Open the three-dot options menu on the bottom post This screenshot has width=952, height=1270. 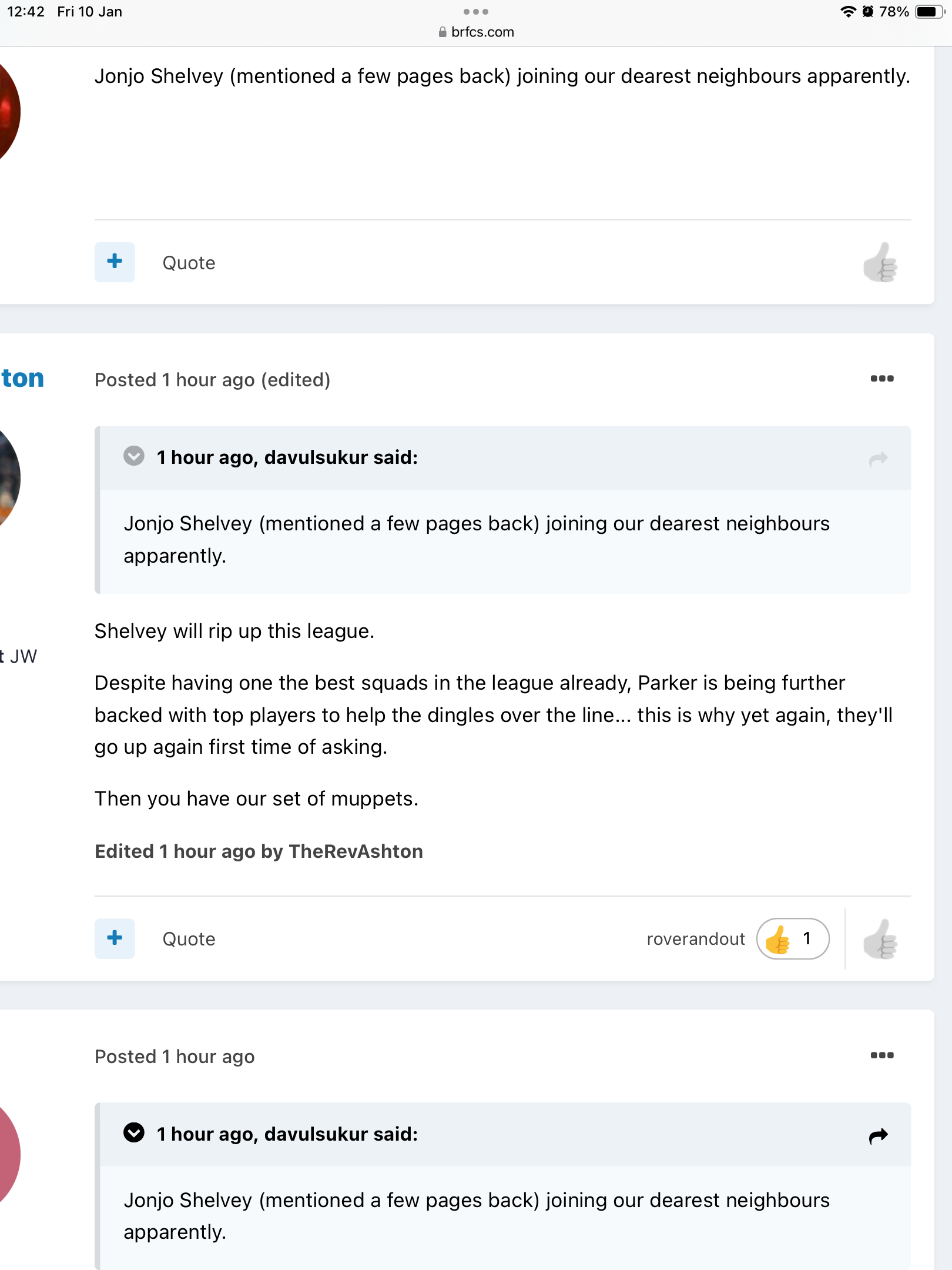[x=881, y=1055]
